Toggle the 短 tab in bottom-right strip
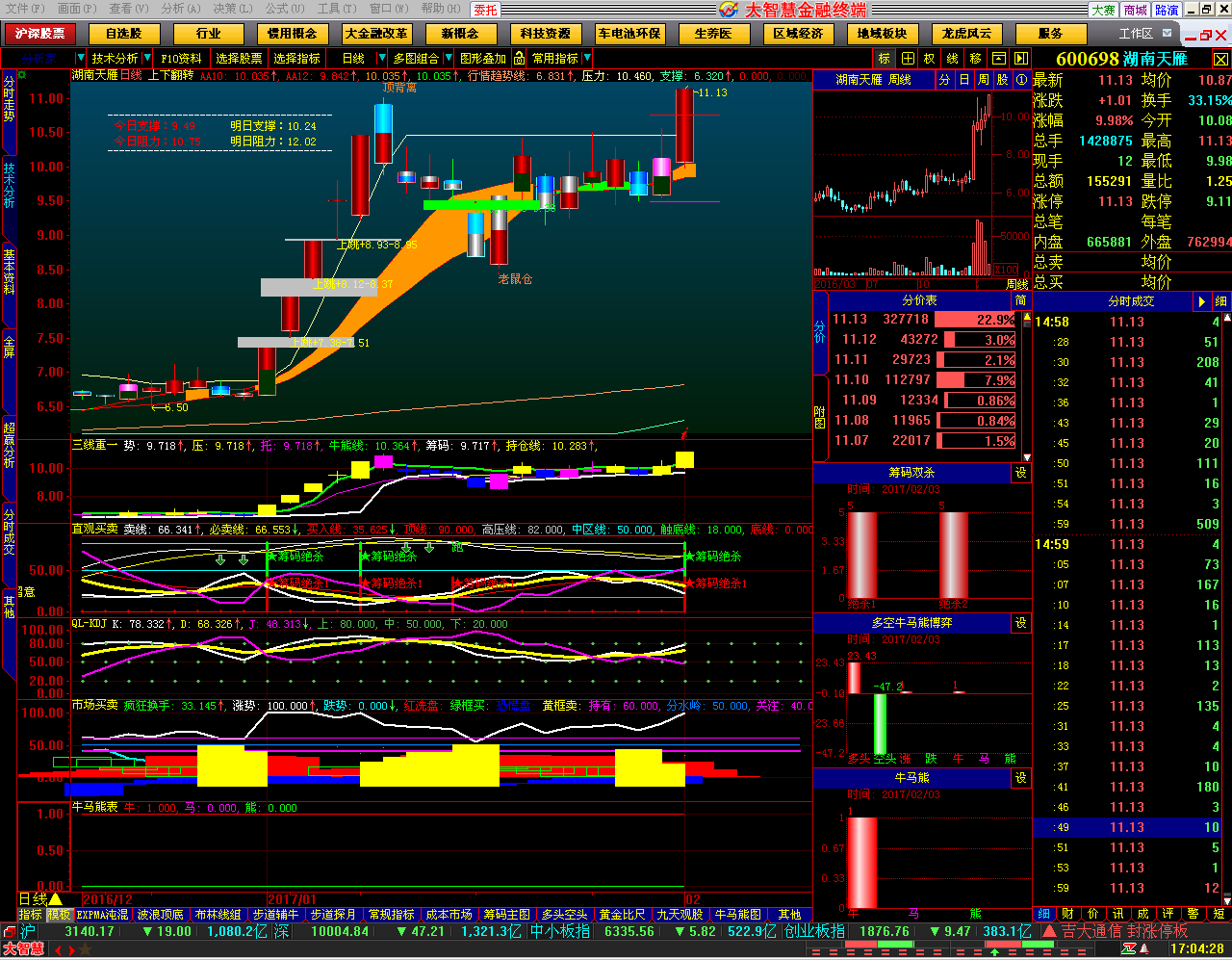This screenshot has width=1232, height=960. (x=1219, y=914)
